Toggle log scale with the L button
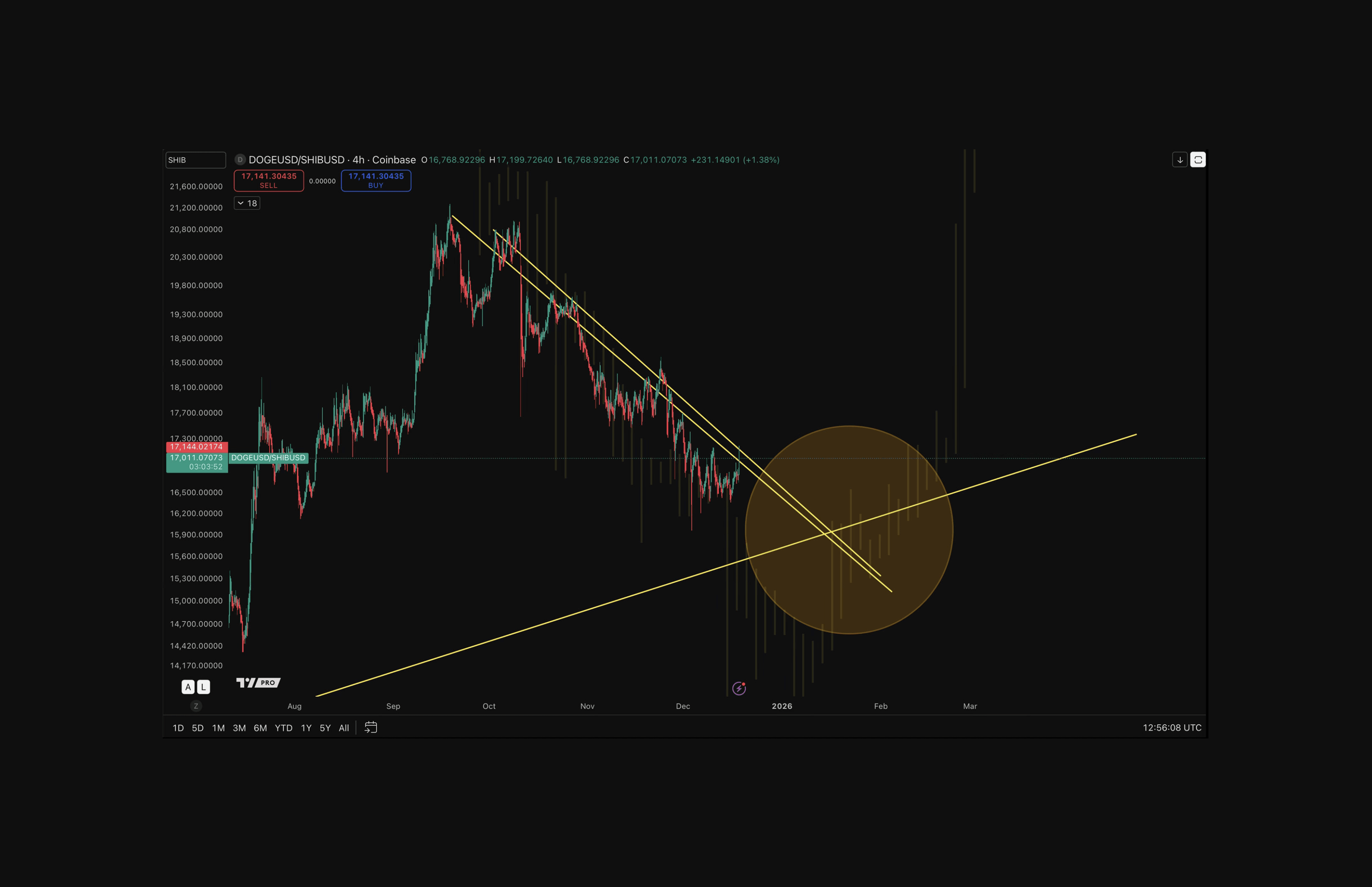The height and width of the screenshot is (887, 1372). point(203,687)
